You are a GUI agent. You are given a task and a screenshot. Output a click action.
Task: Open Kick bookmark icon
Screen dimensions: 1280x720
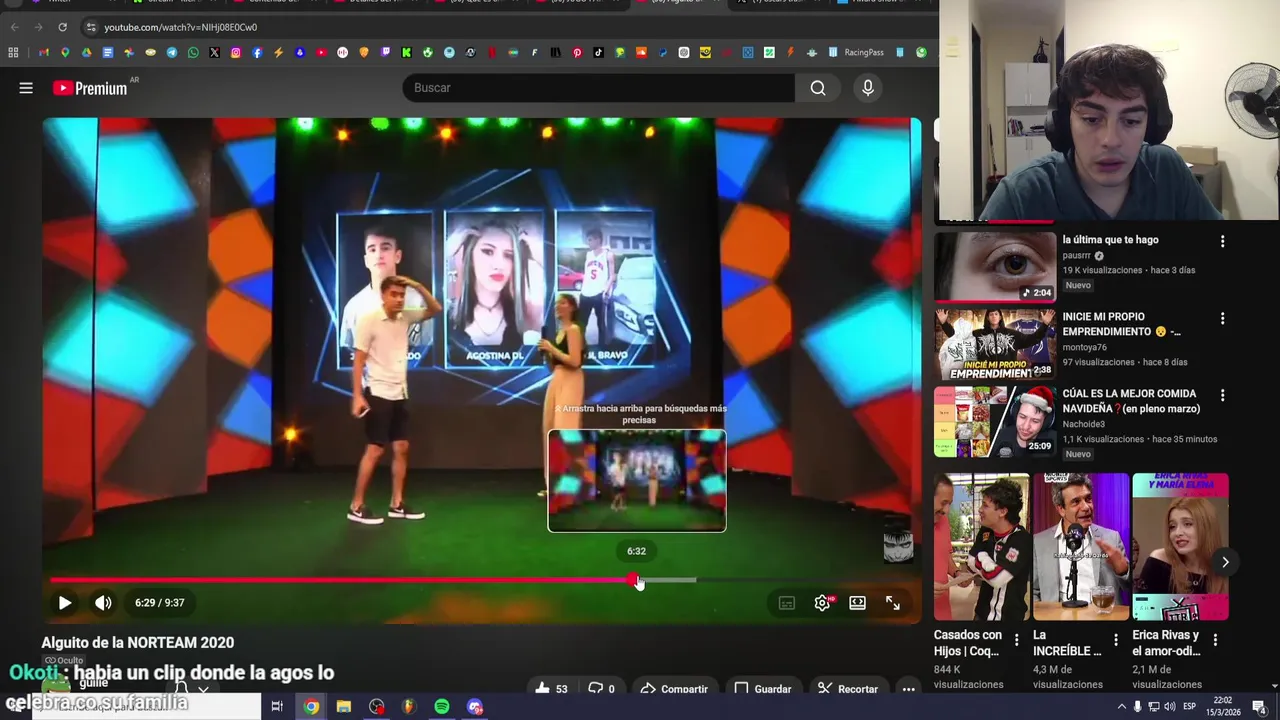(406, 52)
